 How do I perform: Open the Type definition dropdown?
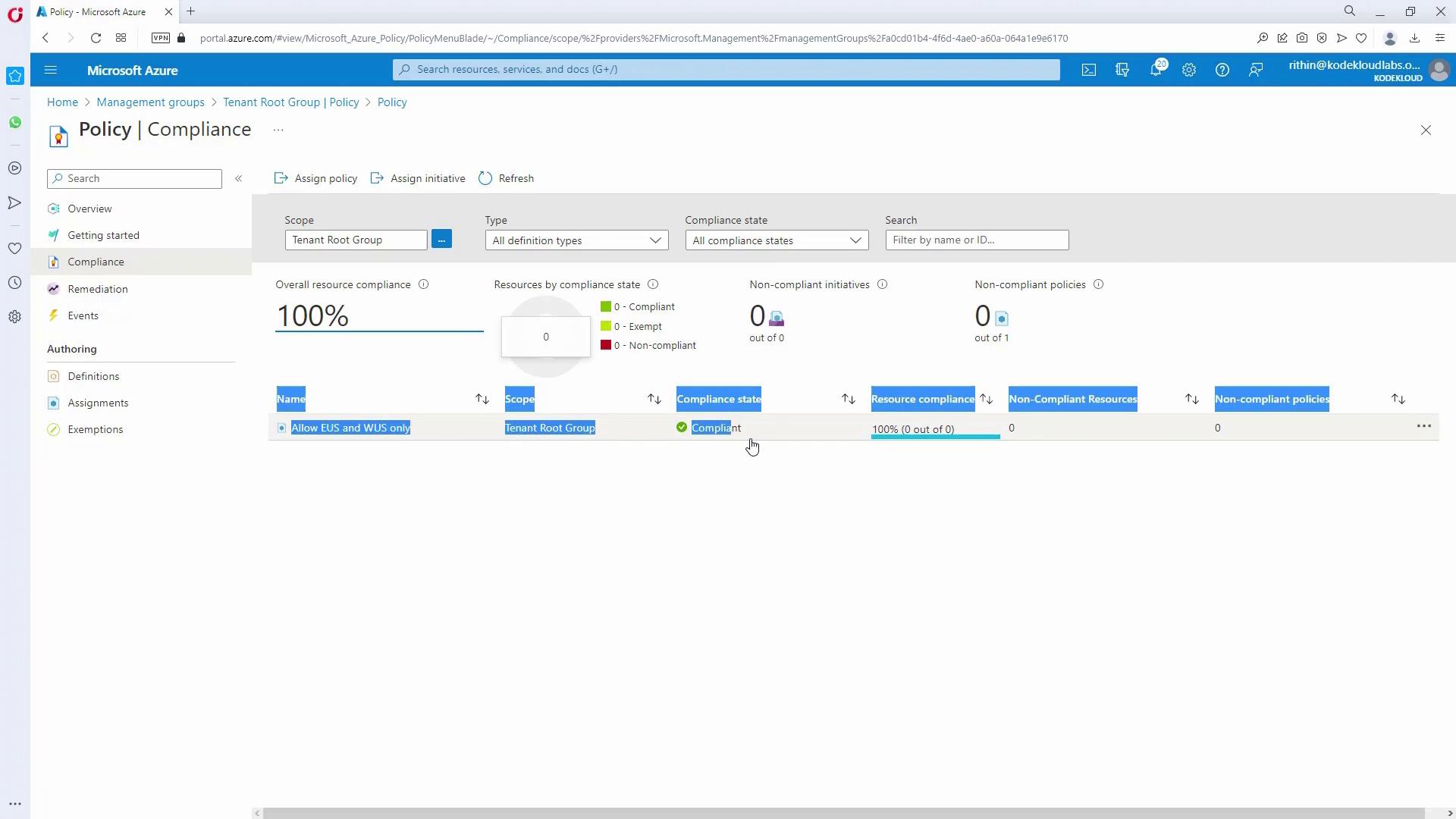[576, 240]
